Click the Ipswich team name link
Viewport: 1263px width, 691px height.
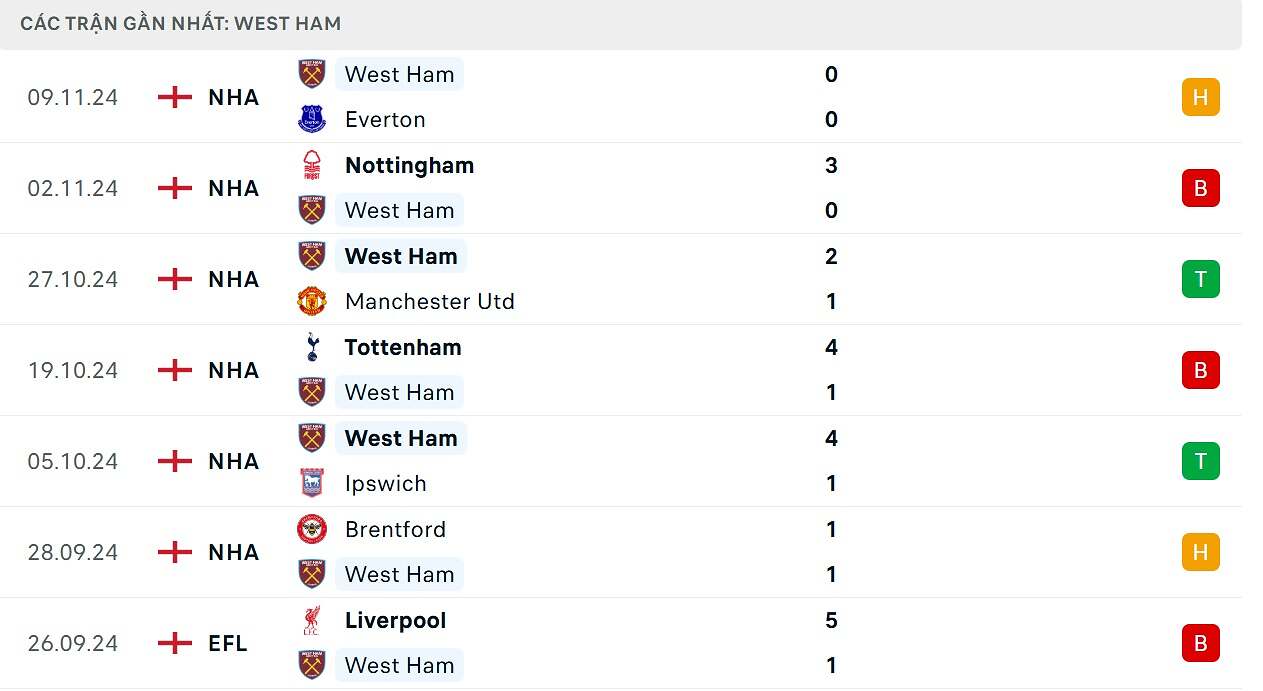coord(385,483)
